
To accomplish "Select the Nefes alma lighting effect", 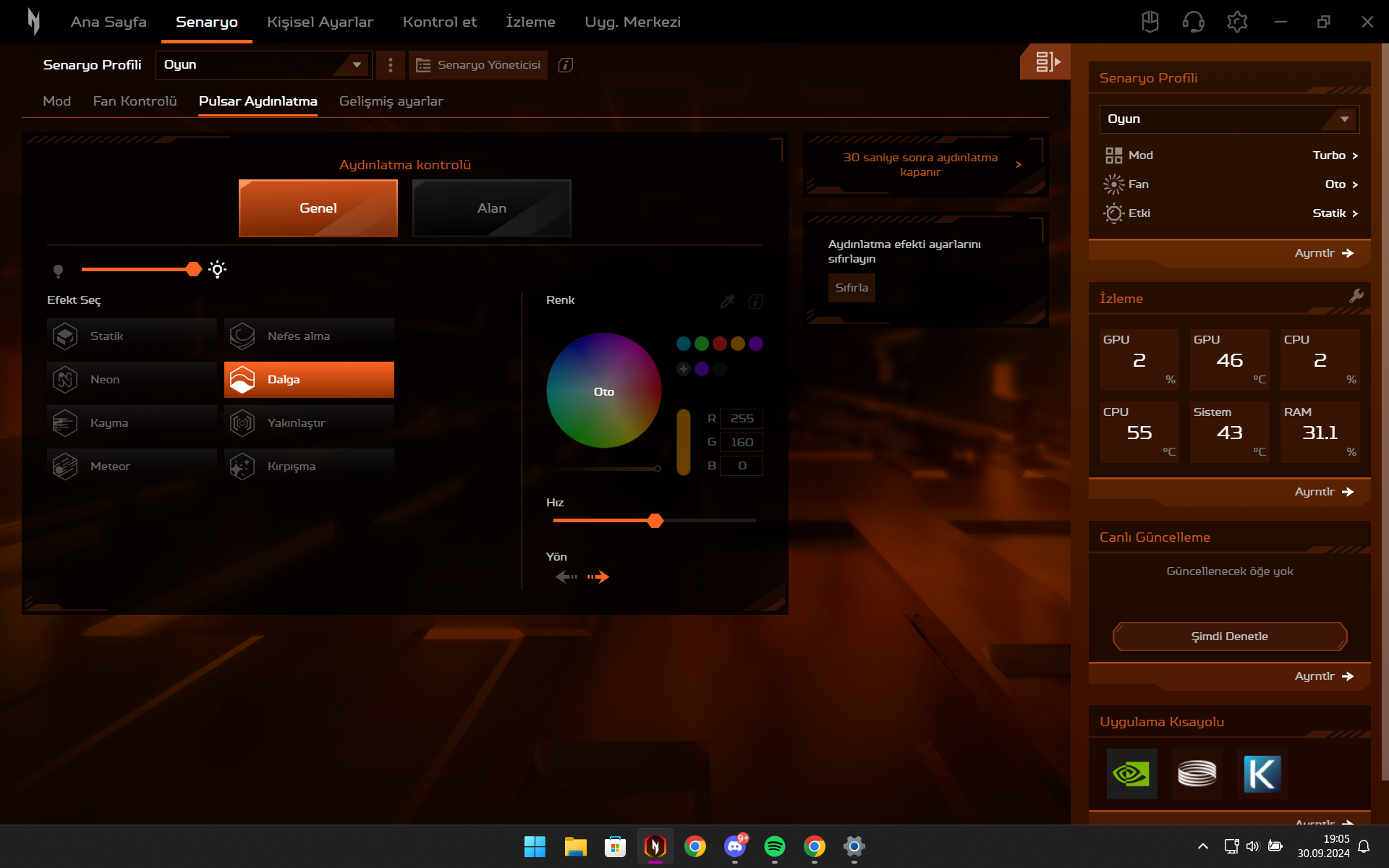I will tap(309, 336).
